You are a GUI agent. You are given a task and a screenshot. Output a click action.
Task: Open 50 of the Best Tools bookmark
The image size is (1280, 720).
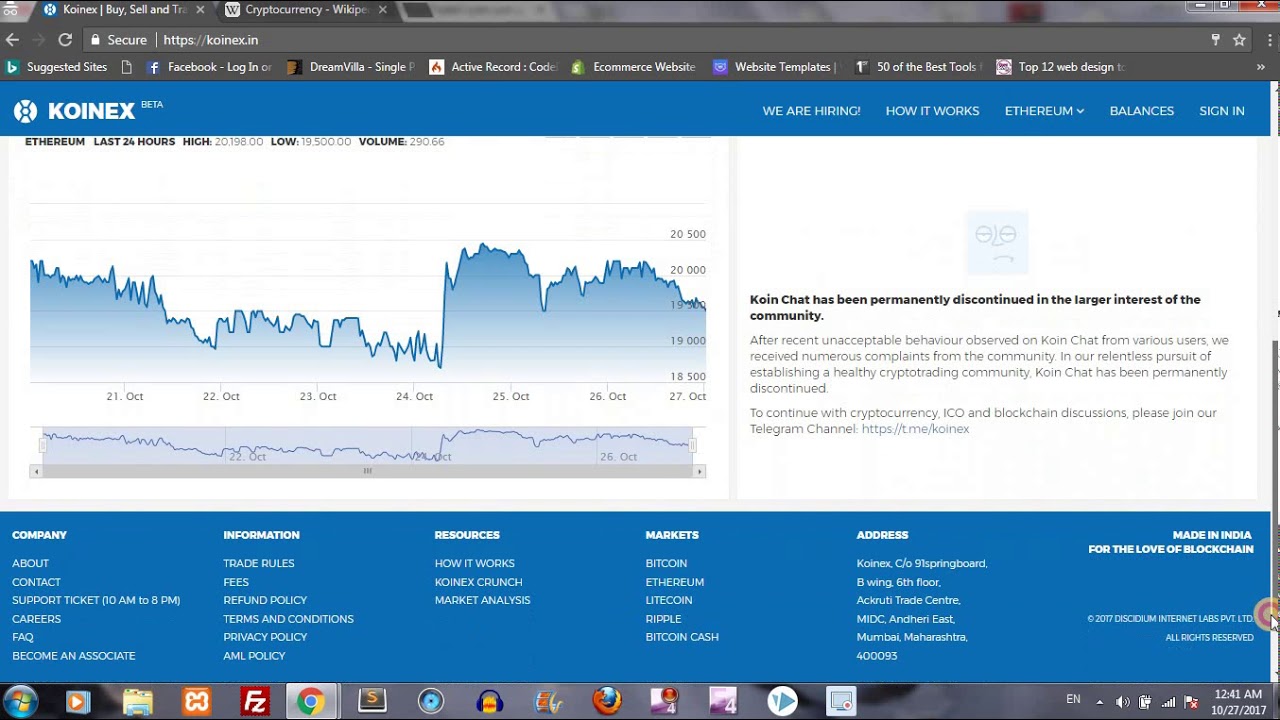(918, 67)
